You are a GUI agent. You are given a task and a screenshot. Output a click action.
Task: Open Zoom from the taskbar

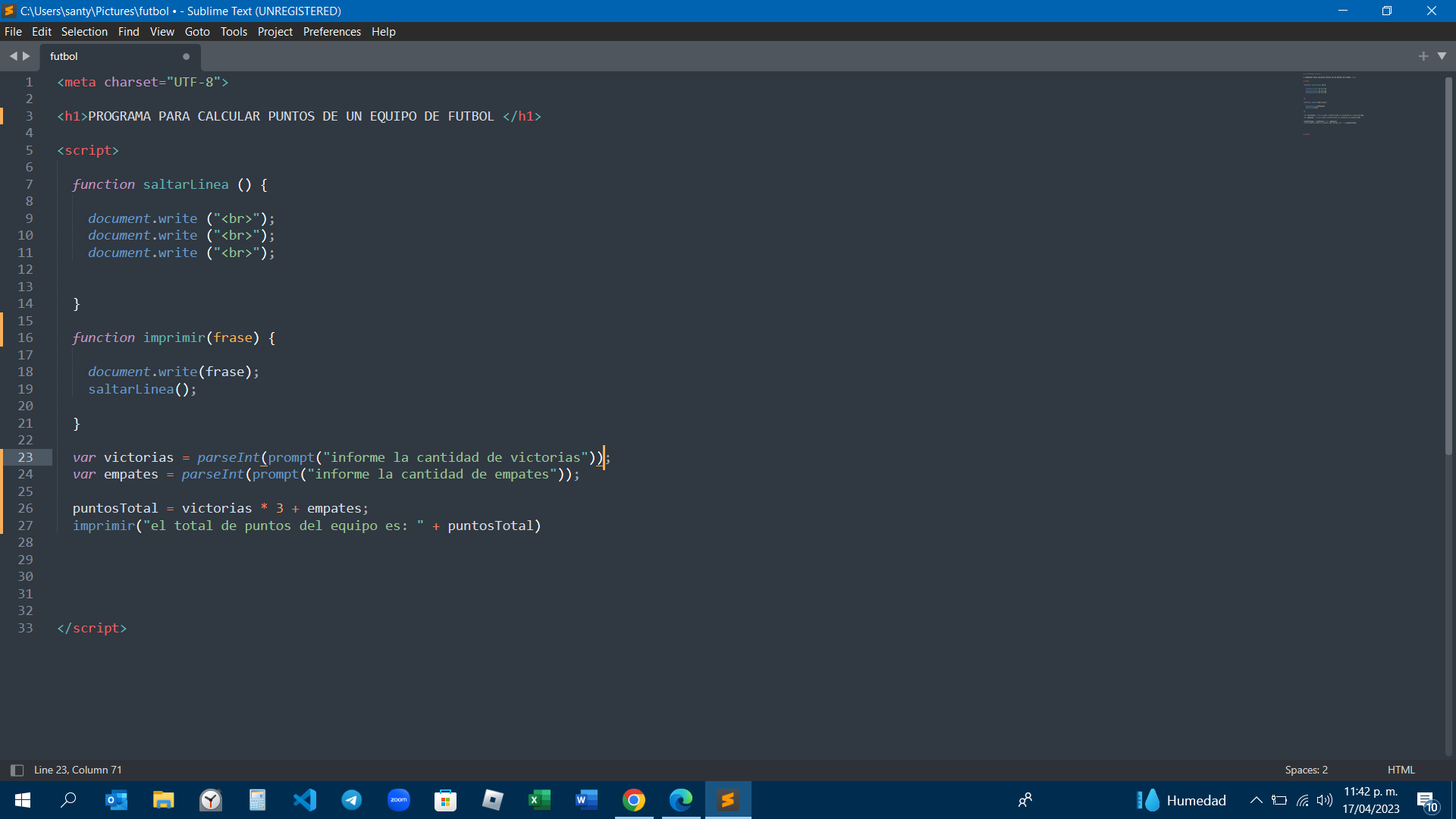pyautogui.click(x=398, y=800)
